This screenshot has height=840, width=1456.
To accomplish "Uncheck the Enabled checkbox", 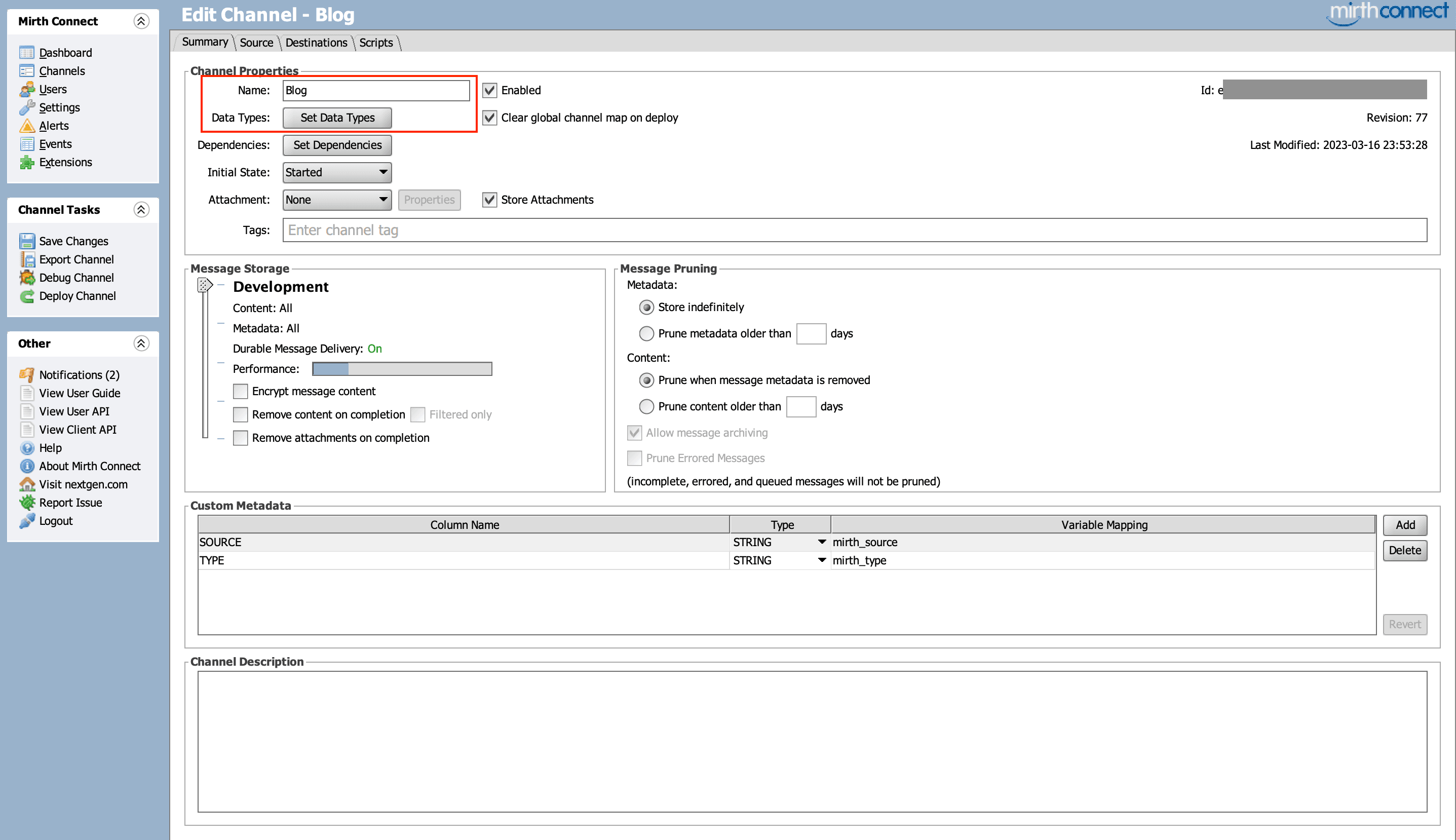I will [489, 90].
